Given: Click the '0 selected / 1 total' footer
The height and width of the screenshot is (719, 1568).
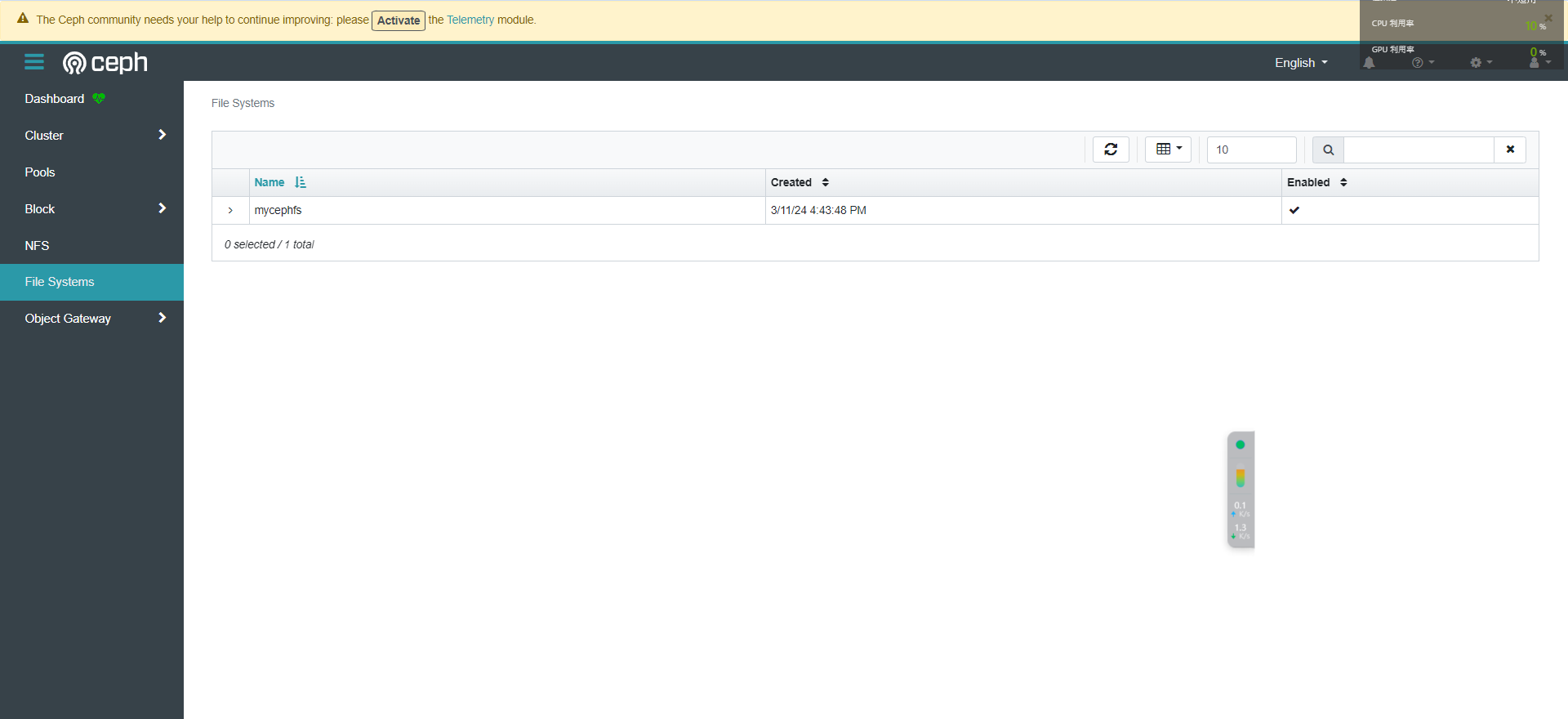Looking at the screenshot, I should click(269, 244).
